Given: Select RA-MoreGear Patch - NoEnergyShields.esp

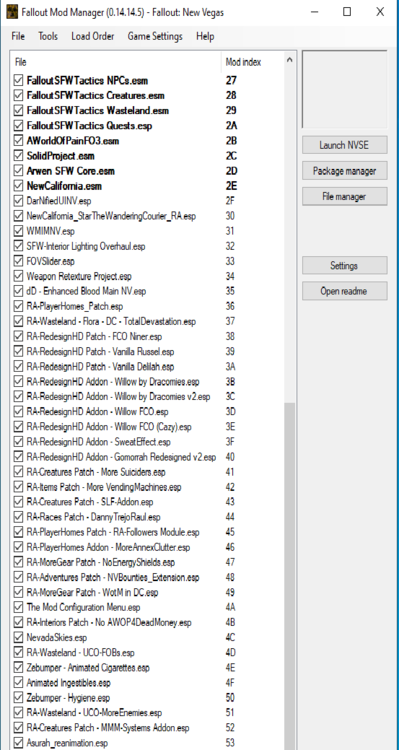Looking at the screenshot, I should point(100,562).
